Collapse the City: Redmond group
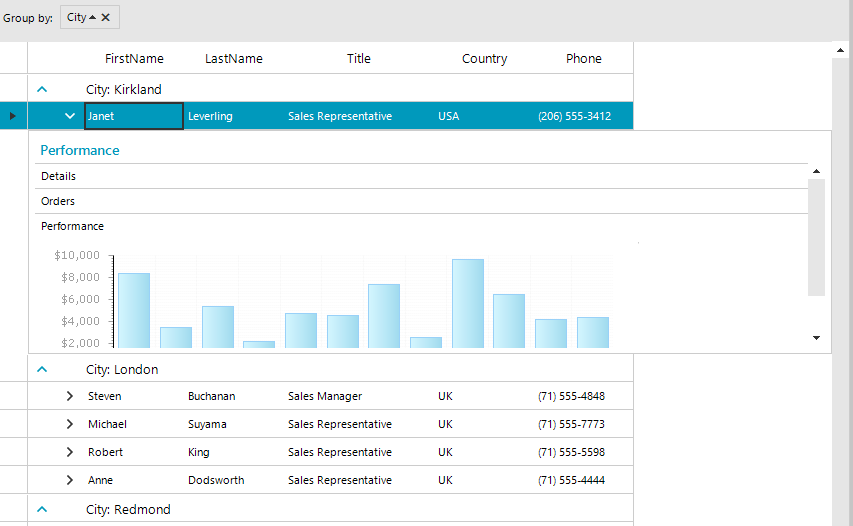 click(42, 510)
